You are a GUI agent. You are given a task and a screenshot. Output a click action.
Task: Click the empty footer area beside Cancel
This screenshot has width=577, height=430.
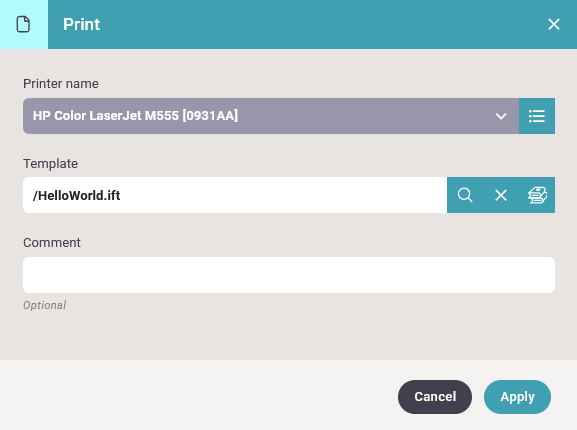point(199,395)
